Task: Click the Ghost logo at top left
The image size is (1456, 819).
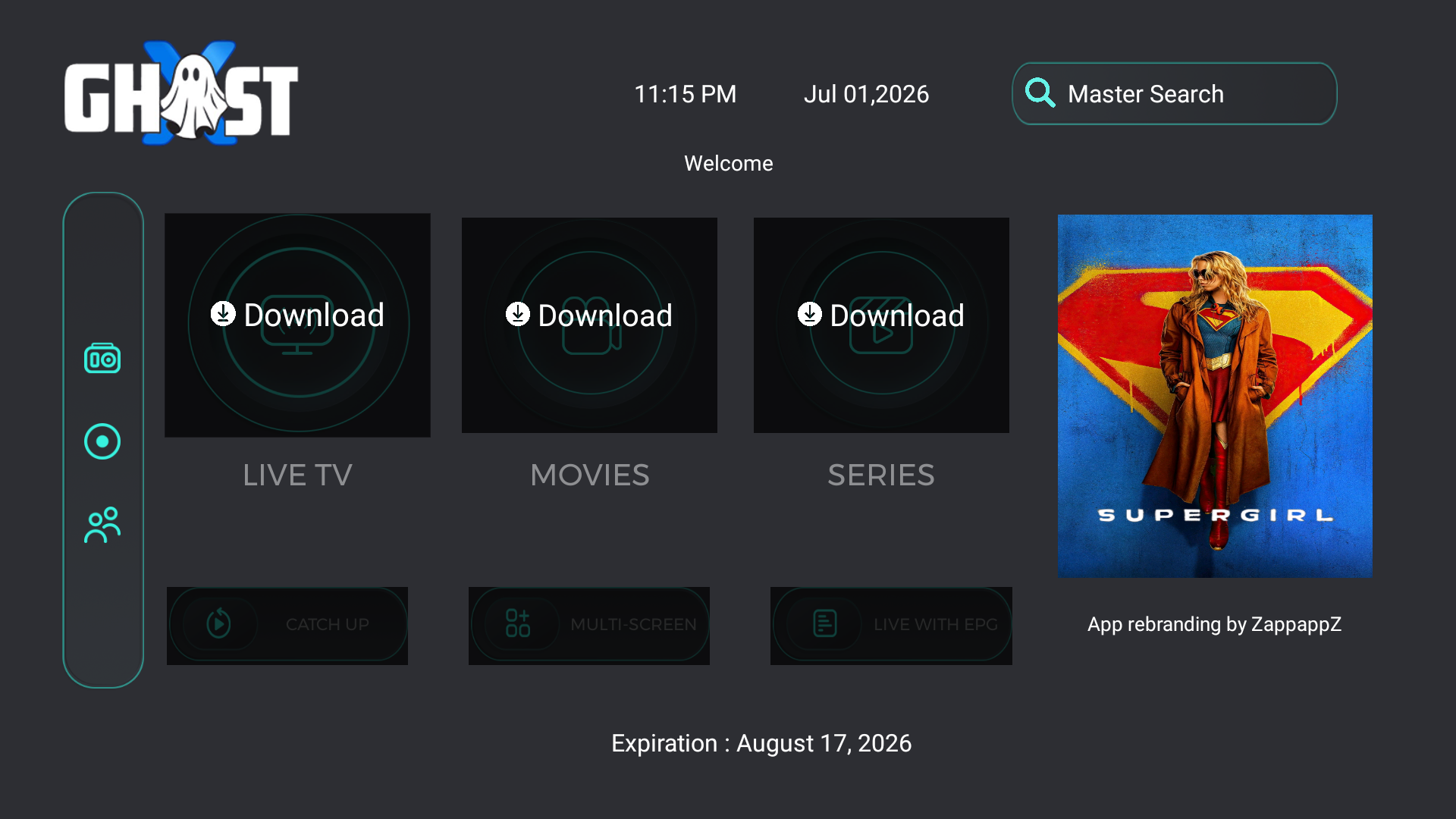Action: [x=181, y=93]
